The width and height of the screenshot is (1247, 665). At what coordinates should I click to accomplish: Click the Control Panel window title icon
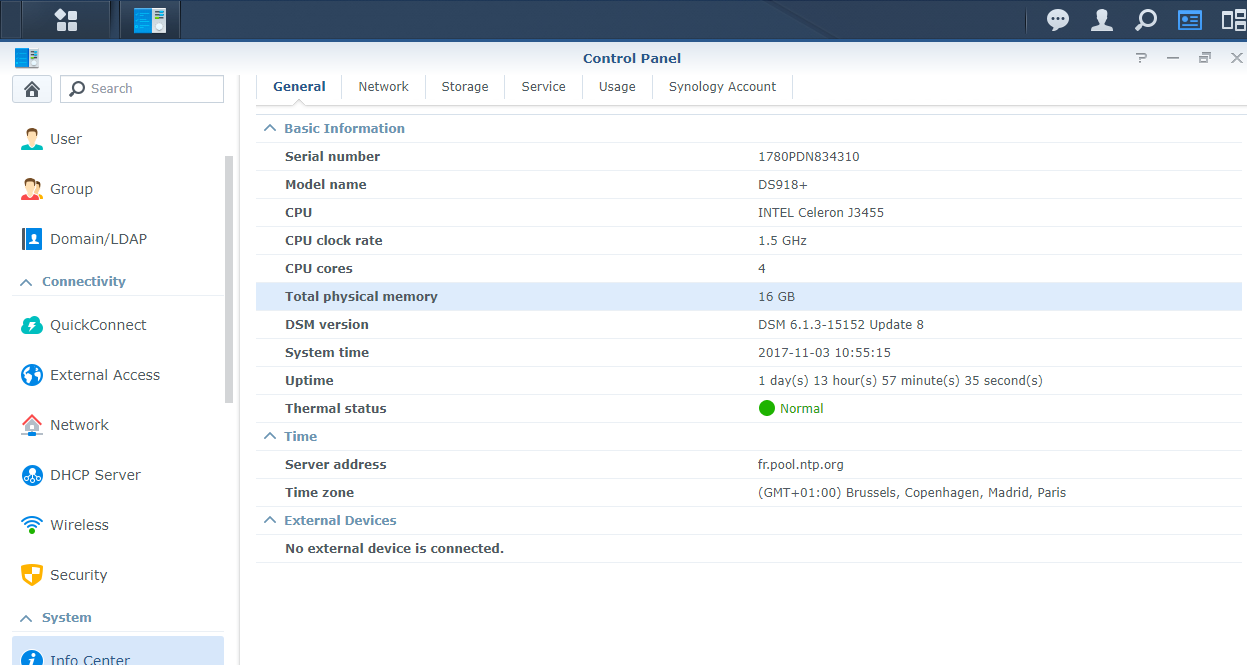(x=26, y=58)
